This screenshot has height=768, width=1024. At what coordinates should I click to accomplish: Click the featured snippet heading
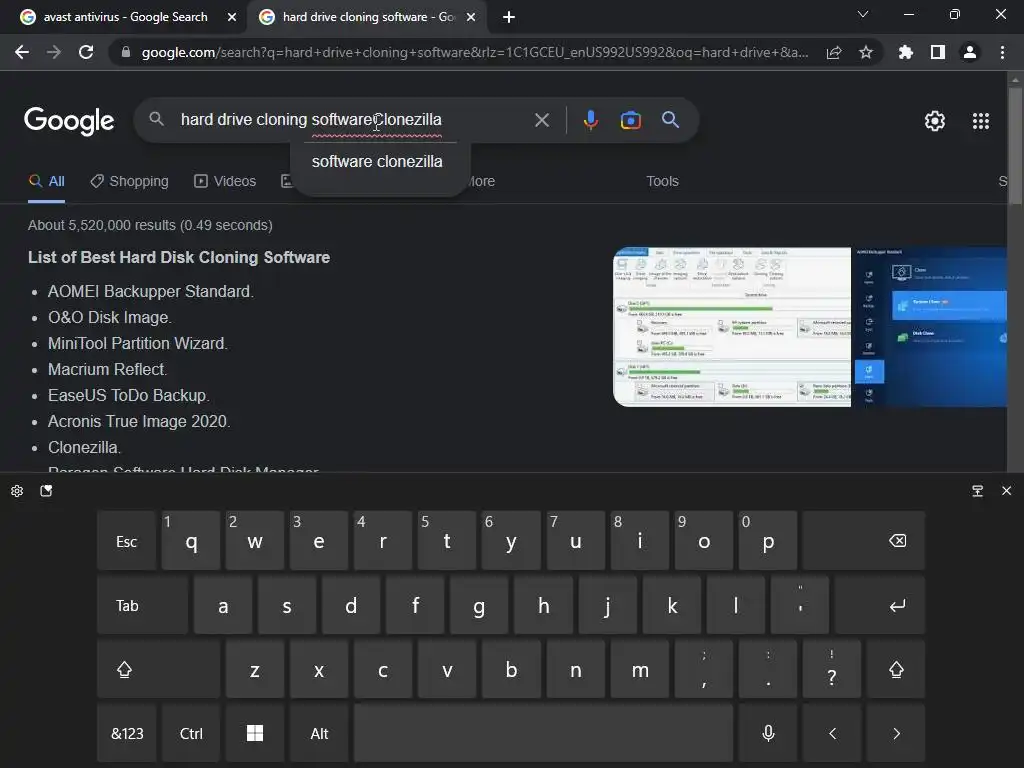point(179,257)
